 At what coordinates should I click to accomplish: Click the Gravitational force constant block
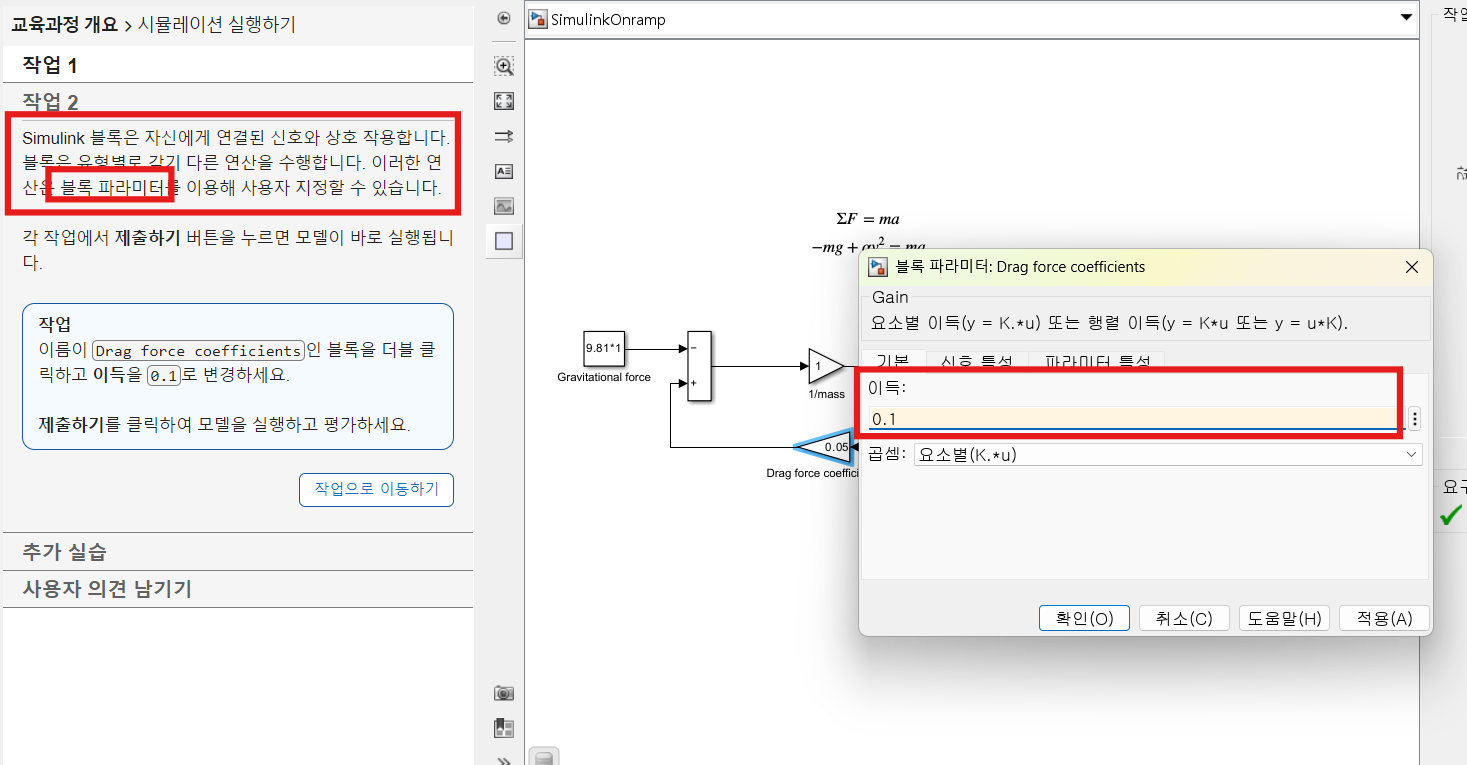[603, 349]
